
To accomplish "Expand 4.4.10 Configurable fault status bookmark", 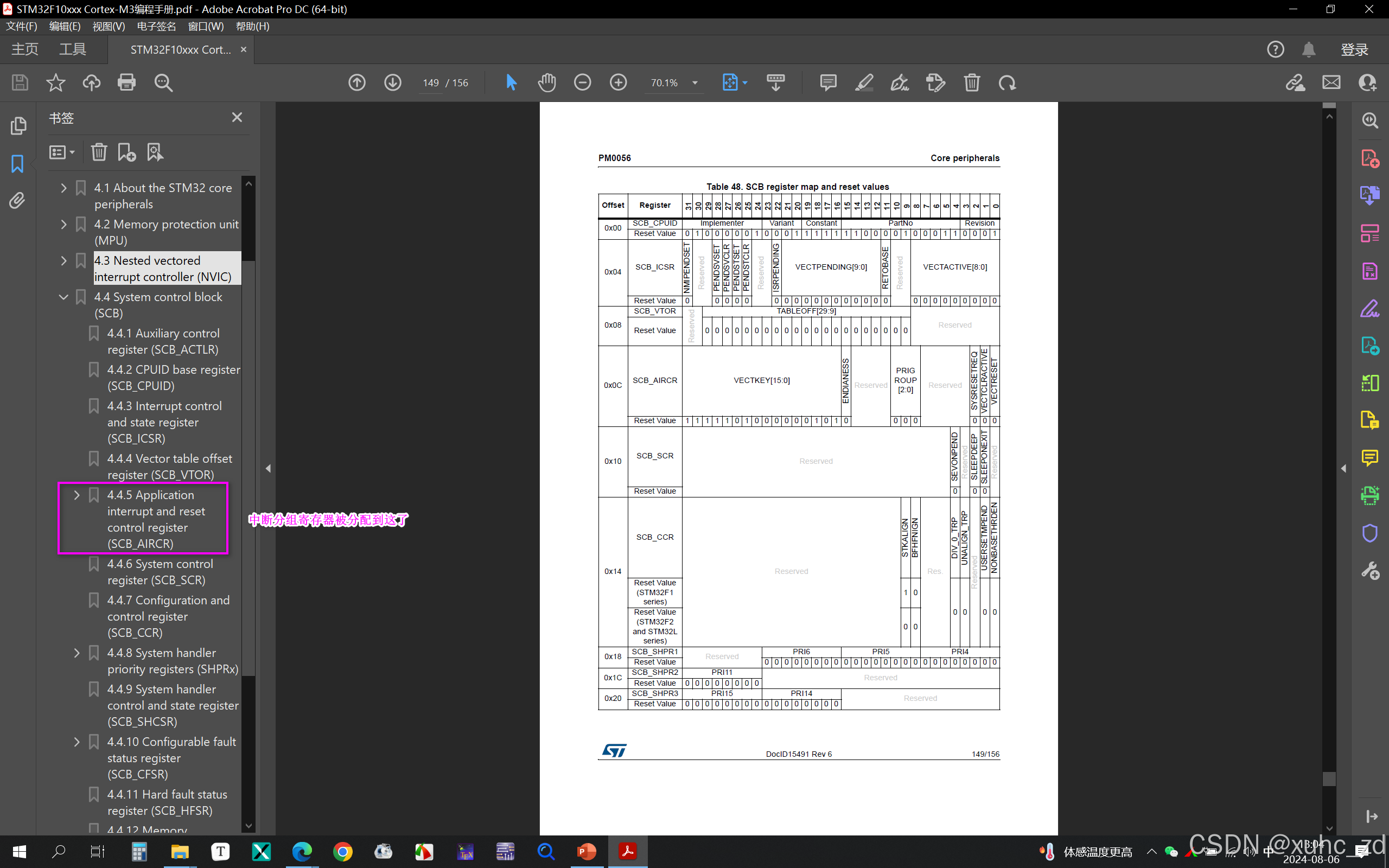I will point(77,742).
